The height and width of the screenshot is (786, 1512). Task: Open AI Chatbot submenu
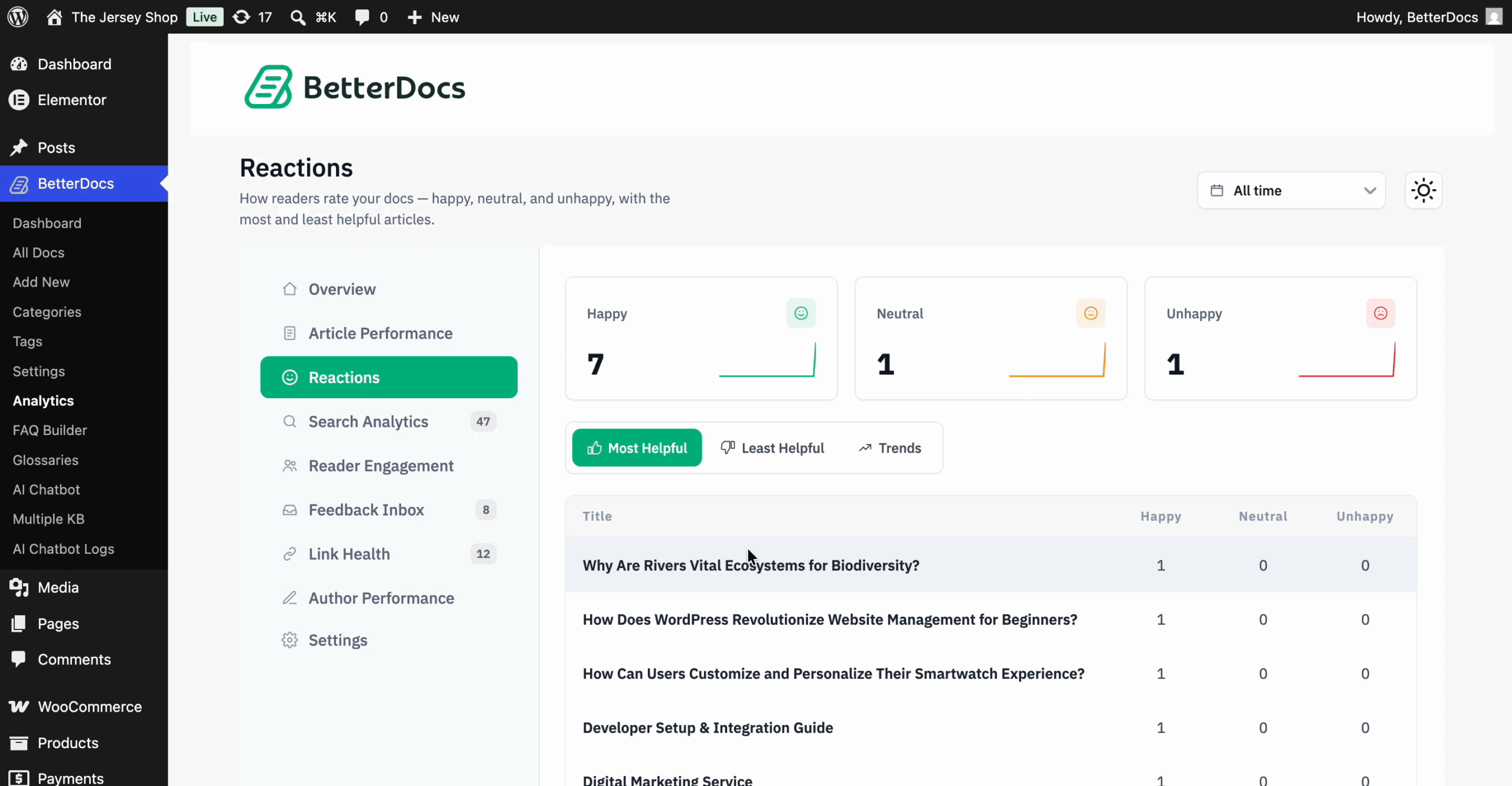click(x=46, y=489)
